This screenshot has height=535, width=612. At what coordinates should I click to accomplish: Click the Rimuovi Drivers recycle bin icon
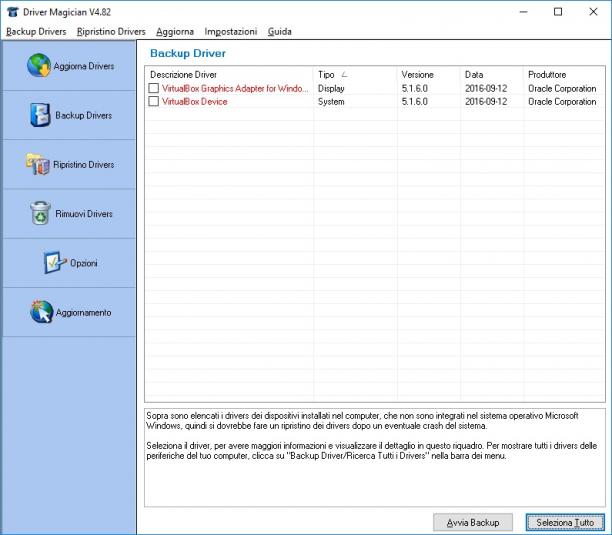(40, 213)
